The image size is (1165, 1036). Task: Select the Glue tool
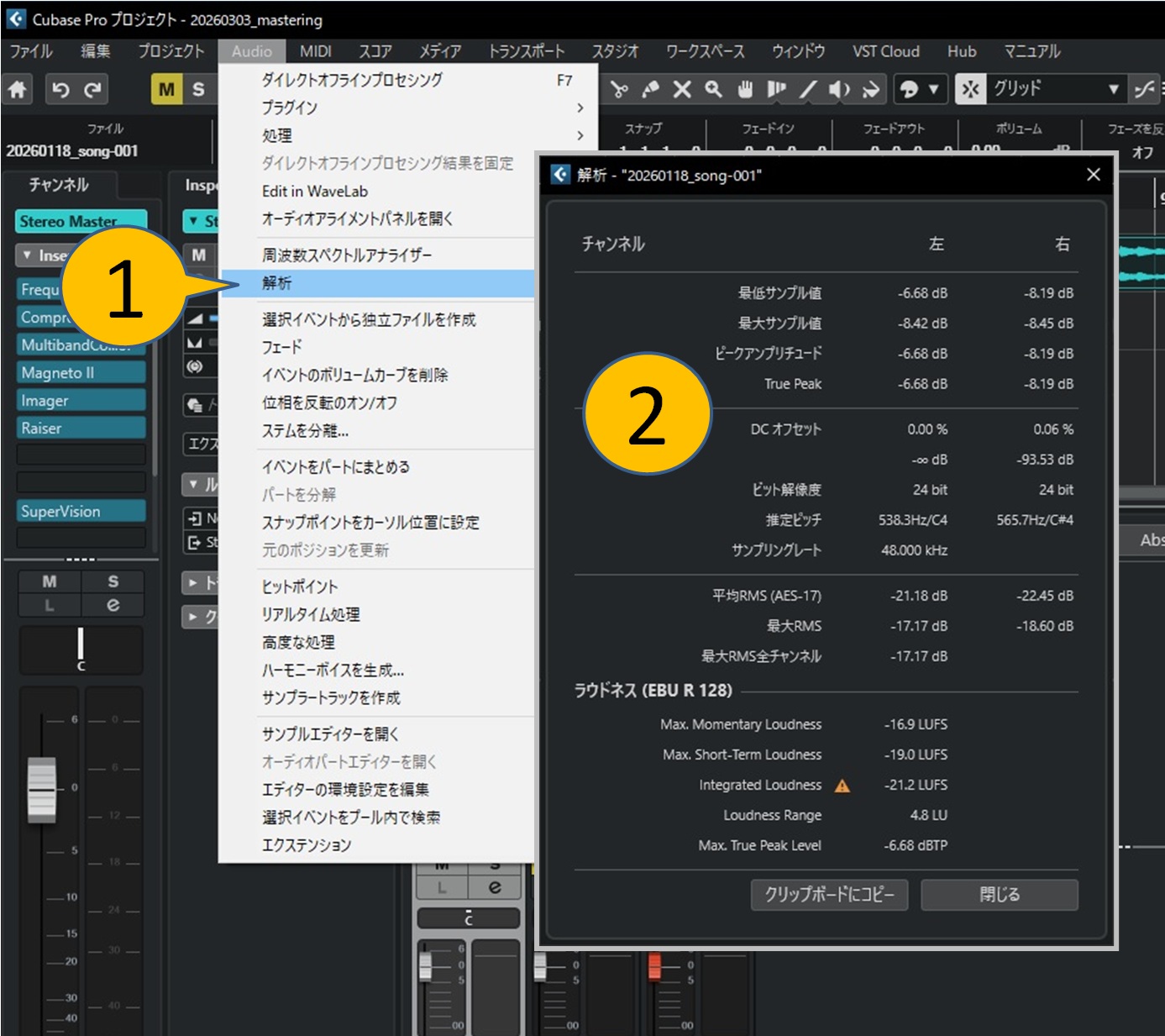pyautogui.click(x=651, y=89)
